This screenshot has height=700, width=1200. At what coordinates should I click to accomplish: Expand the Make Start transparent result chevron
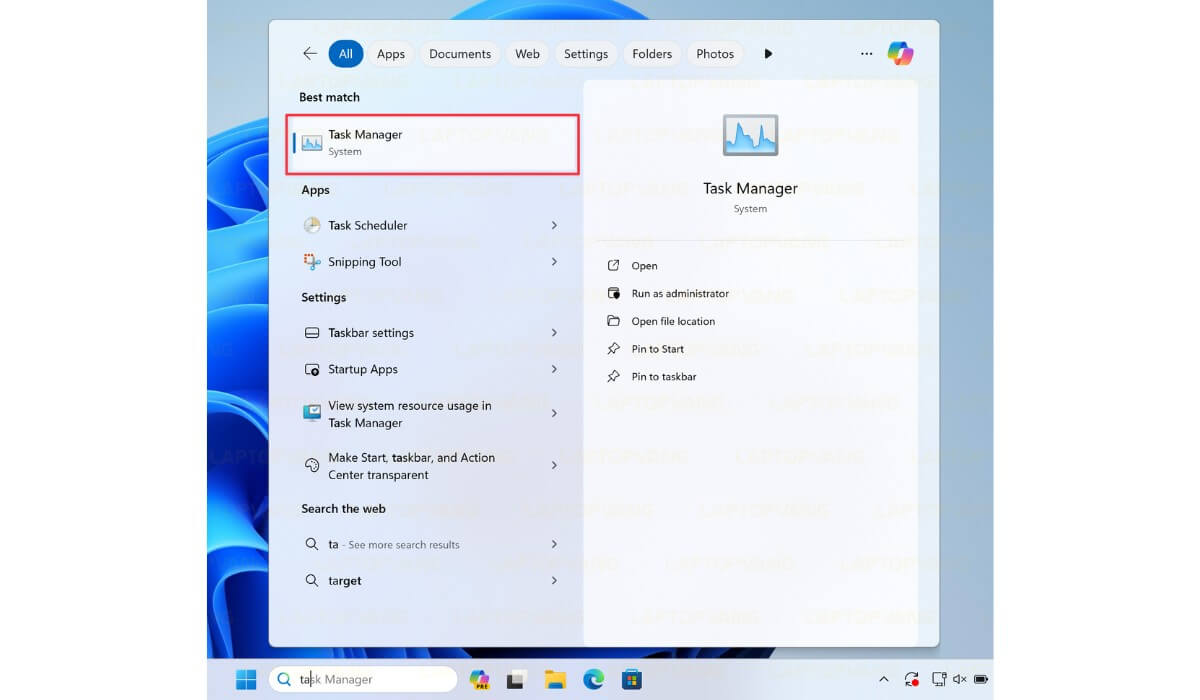click(x=554, y=466)
